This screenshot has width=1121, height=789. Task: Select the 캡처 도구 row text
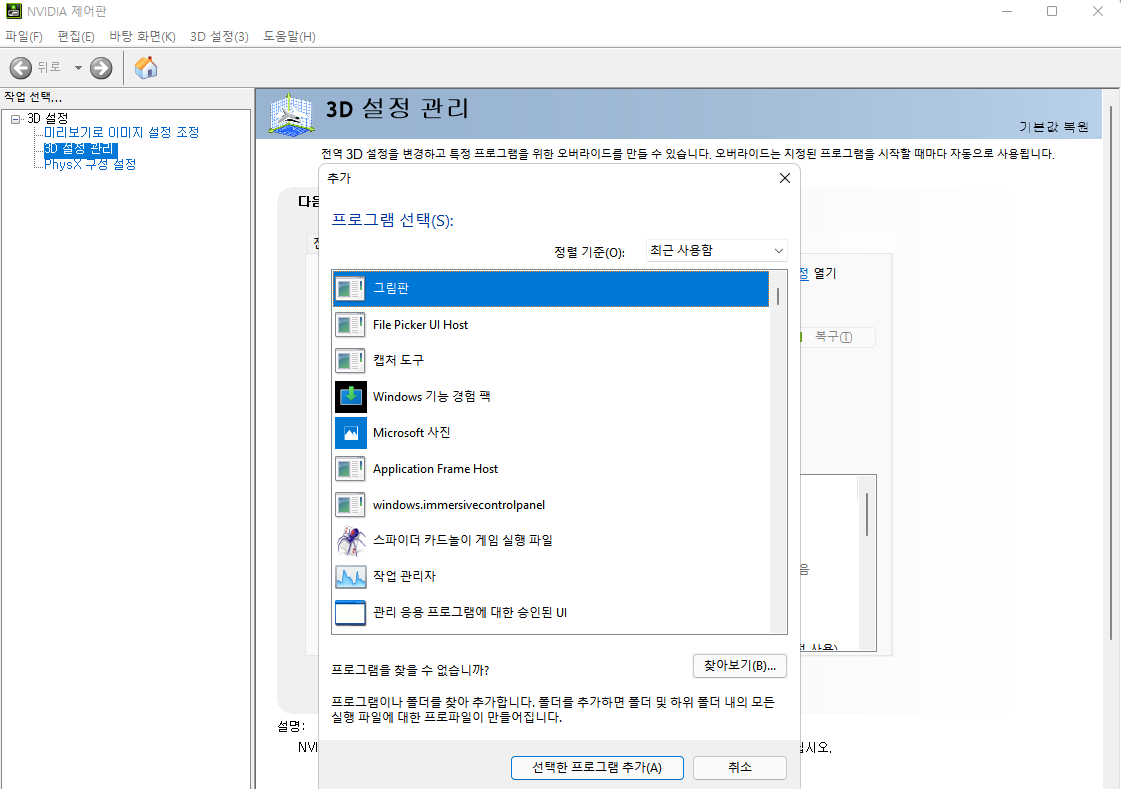pyautogui.click(x=398, y=360)
